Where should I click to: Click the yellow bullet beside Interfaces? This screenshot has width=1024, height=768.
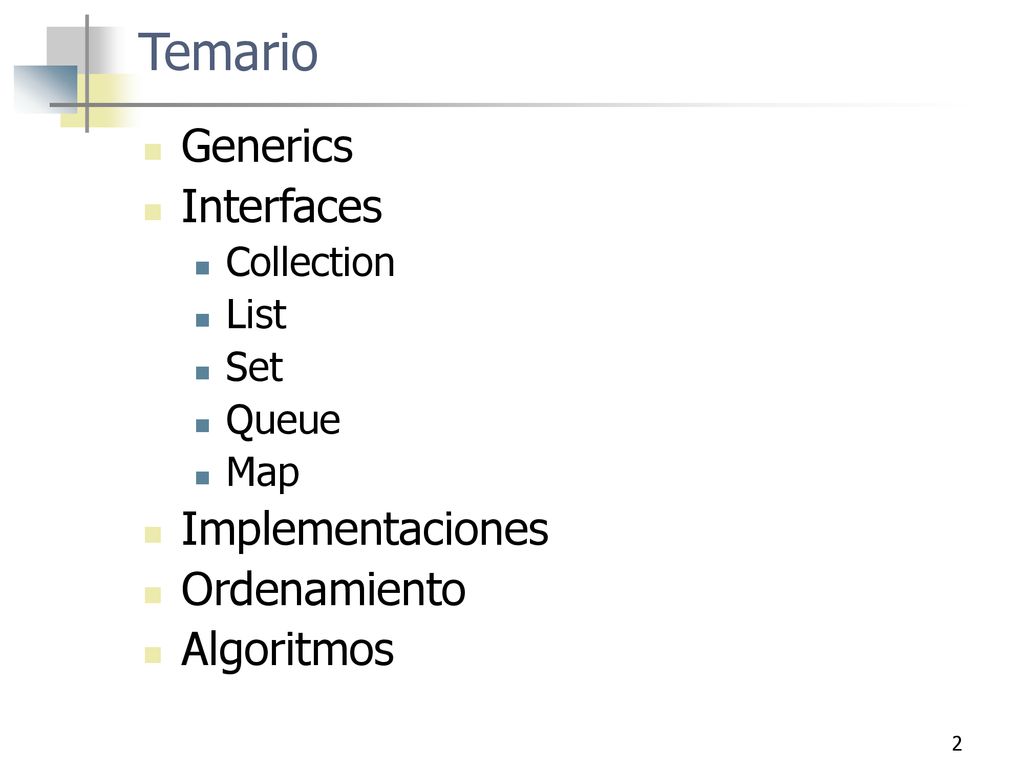pyautogui.click(x=153, y=212)
